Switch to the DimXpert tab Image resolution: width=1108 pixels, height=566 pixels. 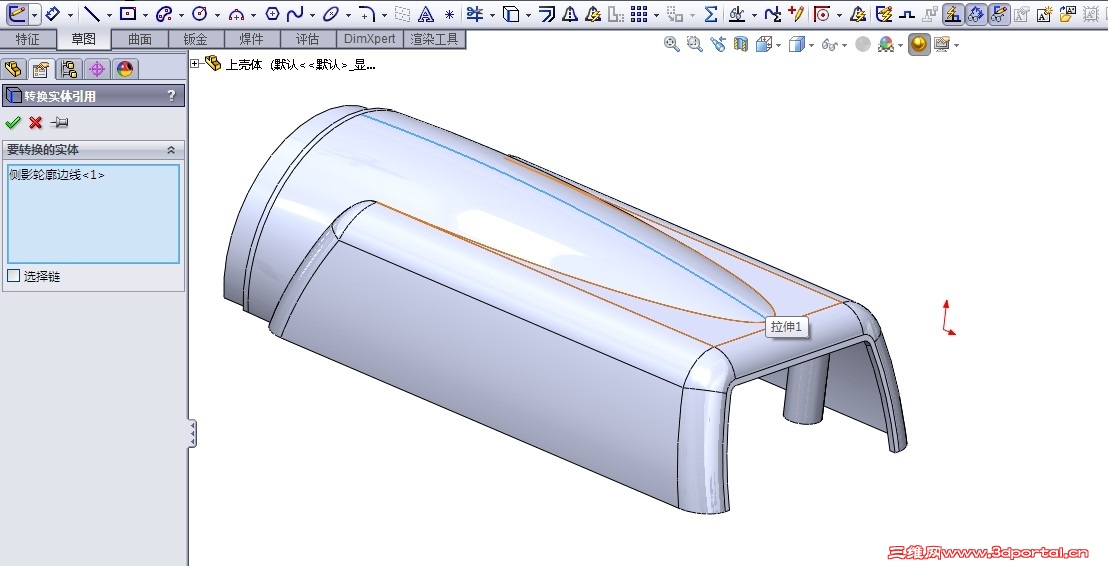pyautogui.click(x=370, y=40)
